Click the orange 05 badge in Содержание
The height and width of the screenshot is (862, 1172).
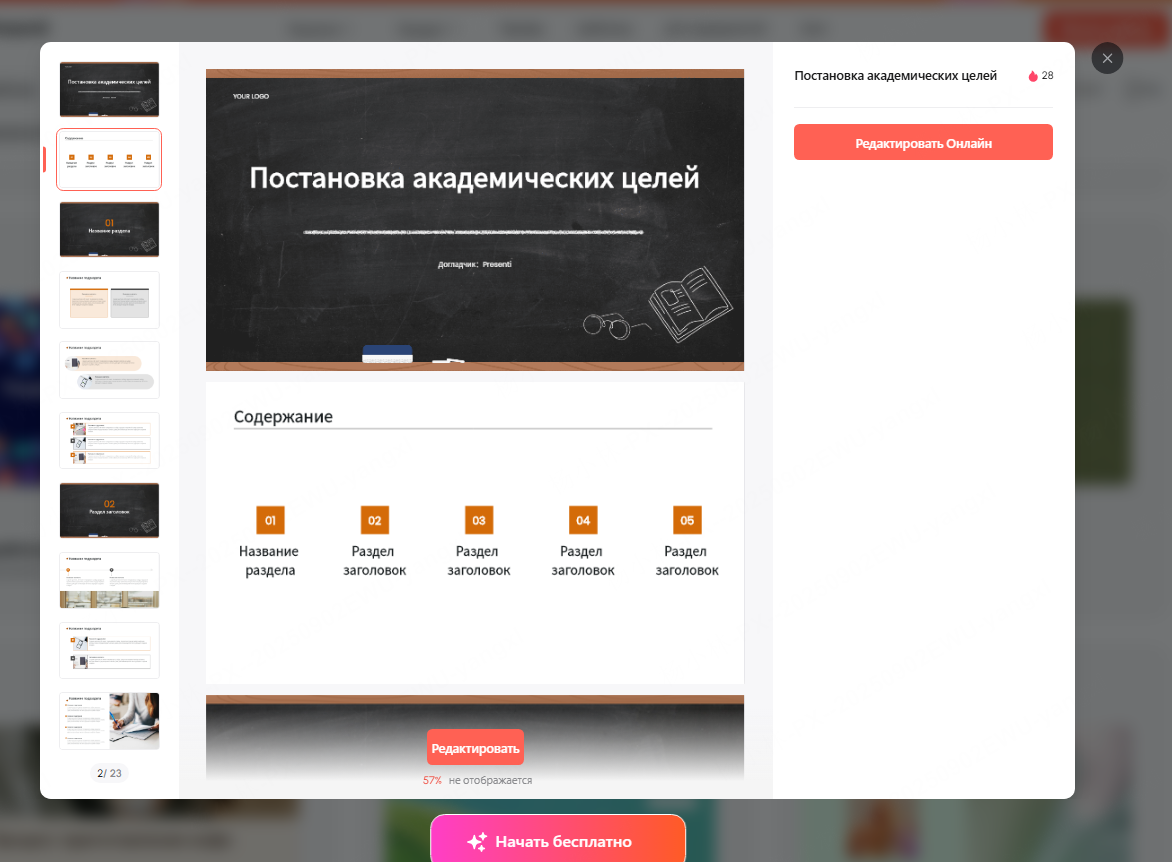point(687,520)
